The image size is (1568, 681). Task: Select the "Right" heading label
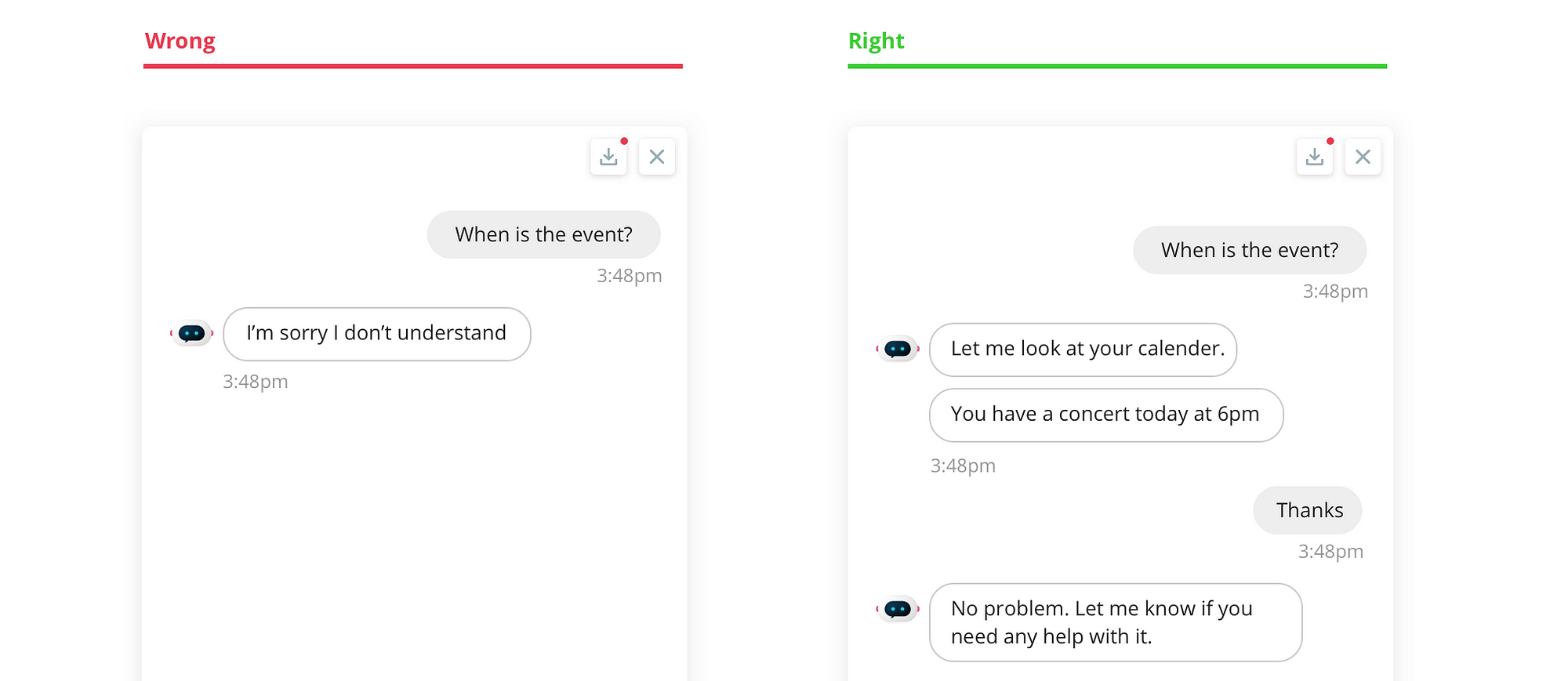click(x=877, y=41)
